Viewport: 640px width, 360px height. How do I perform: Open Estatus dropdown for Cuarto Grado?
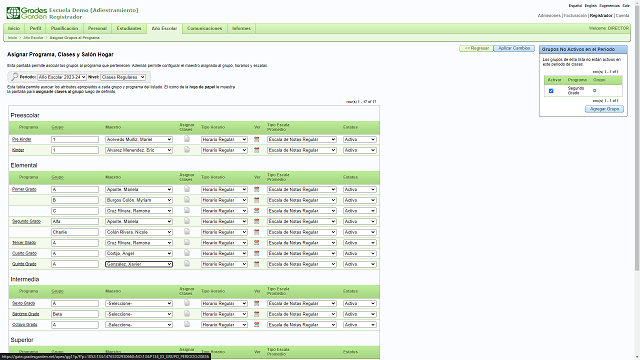[x=359, y=253]
